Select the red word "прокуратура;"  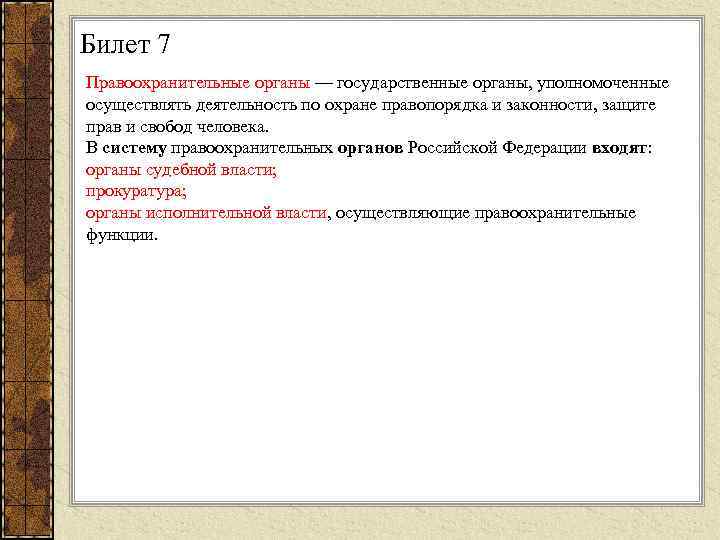coord(136,192)
